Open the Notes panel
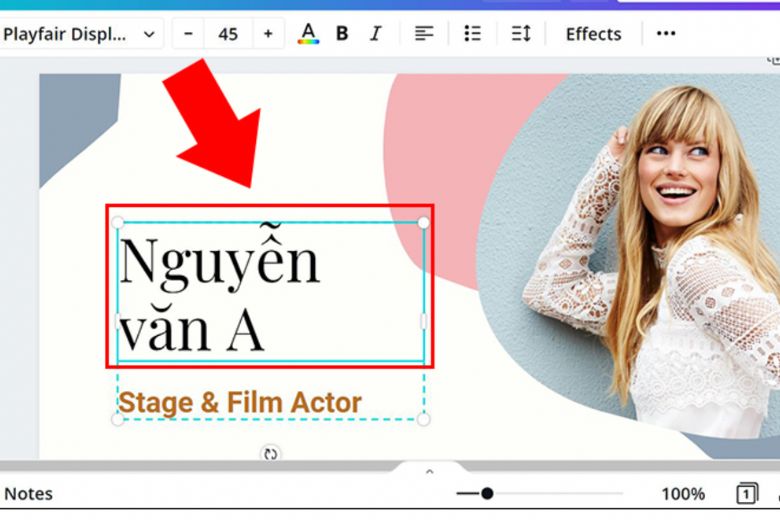Viewport: 780px width, 520px height. click(x=28, y=494)
